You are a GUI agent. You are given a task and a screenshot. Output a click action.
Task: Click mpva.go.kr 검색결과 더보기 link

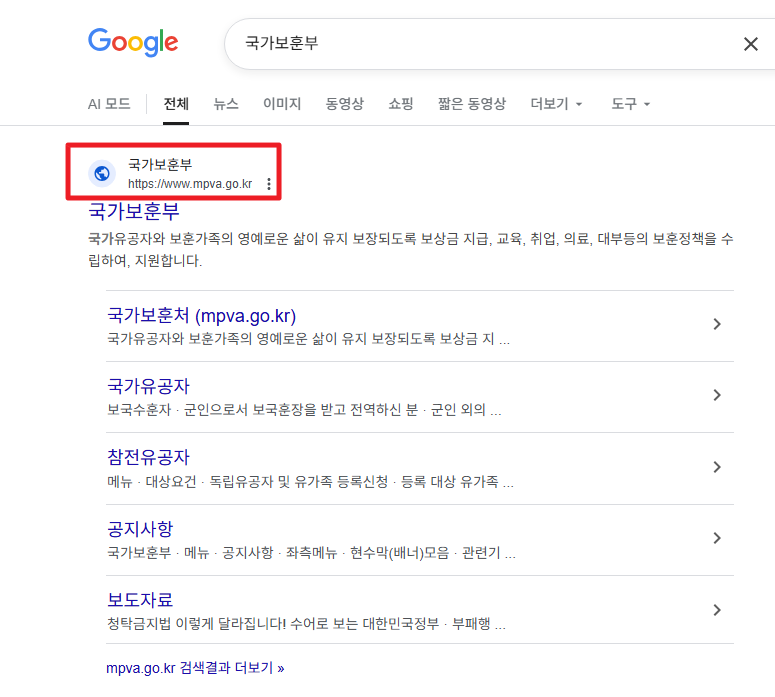pyautogui.click(x=195, y=668)
